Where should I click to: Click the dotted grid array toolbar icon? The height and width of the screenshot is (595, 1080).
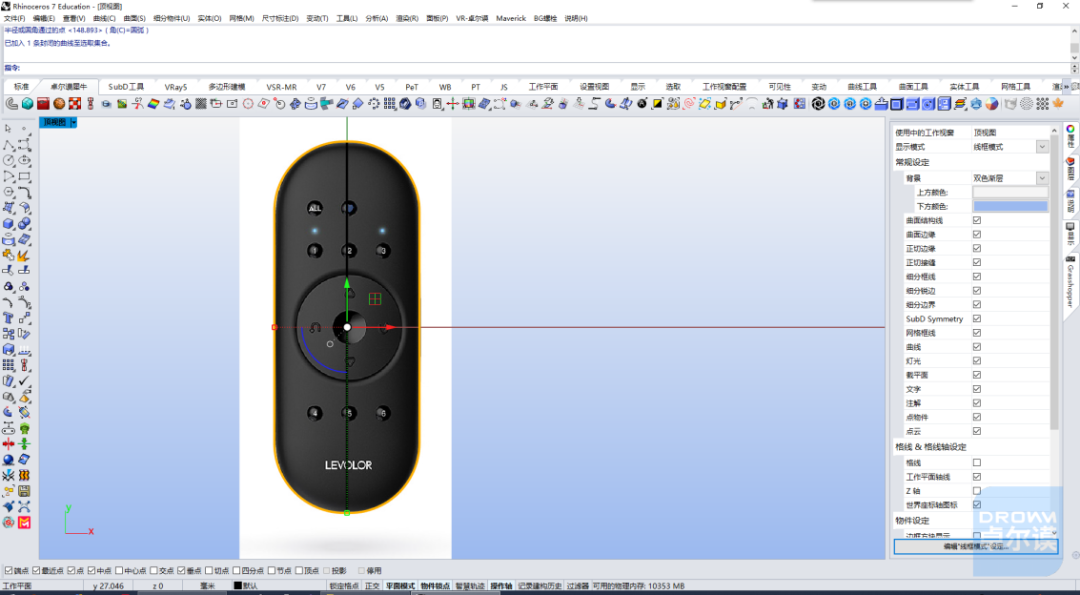390,104
